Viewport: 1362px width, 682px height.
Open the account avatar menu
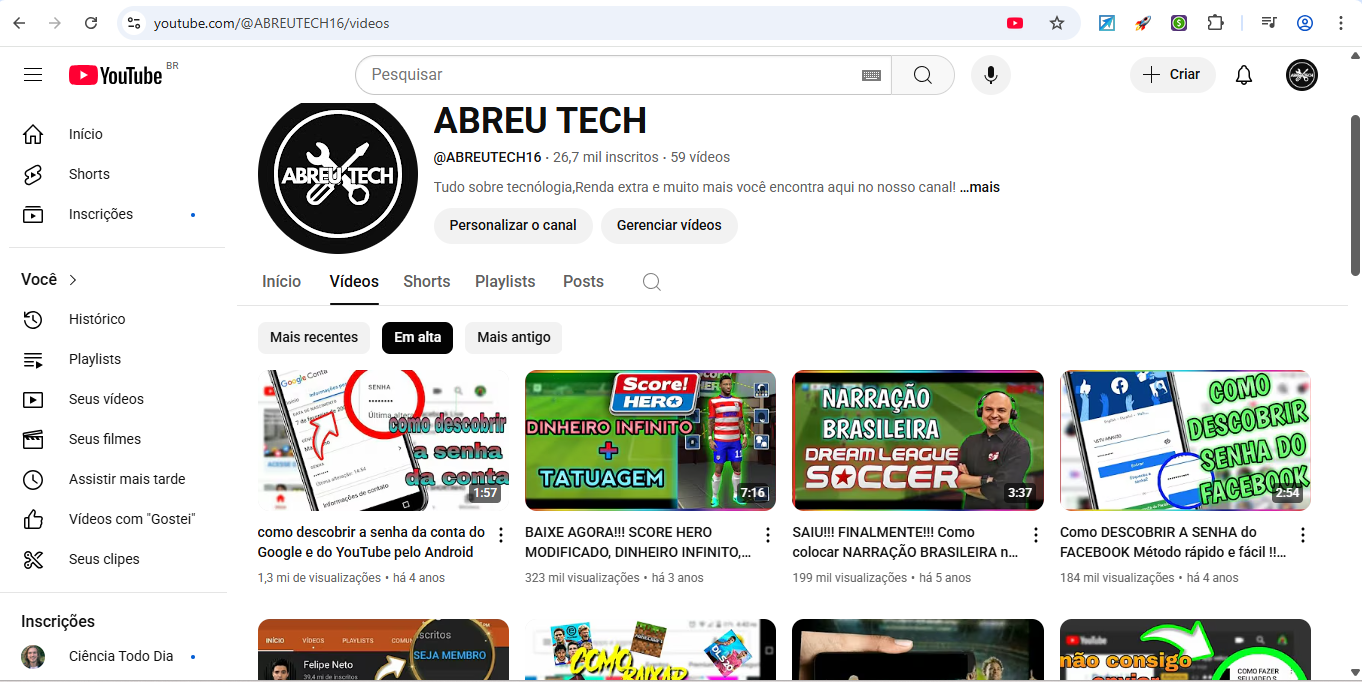coord(1302,75)
